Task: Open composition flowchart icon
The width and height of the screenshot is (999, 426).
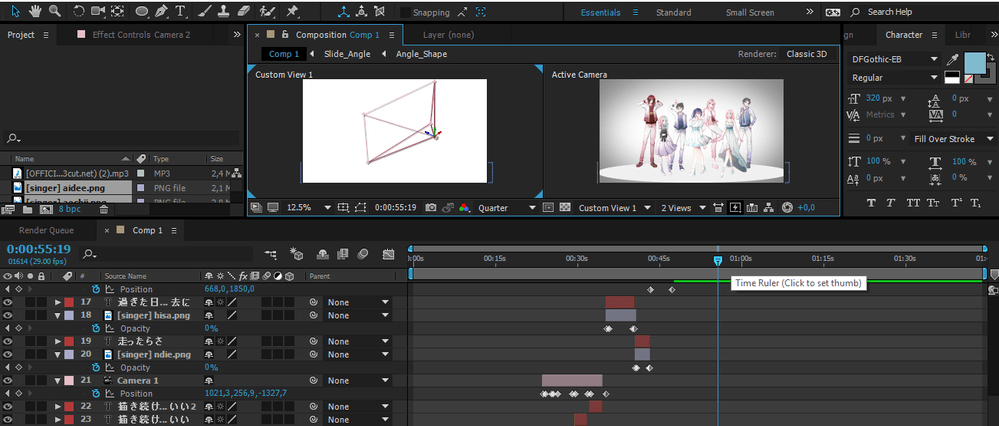Action: 768,208
